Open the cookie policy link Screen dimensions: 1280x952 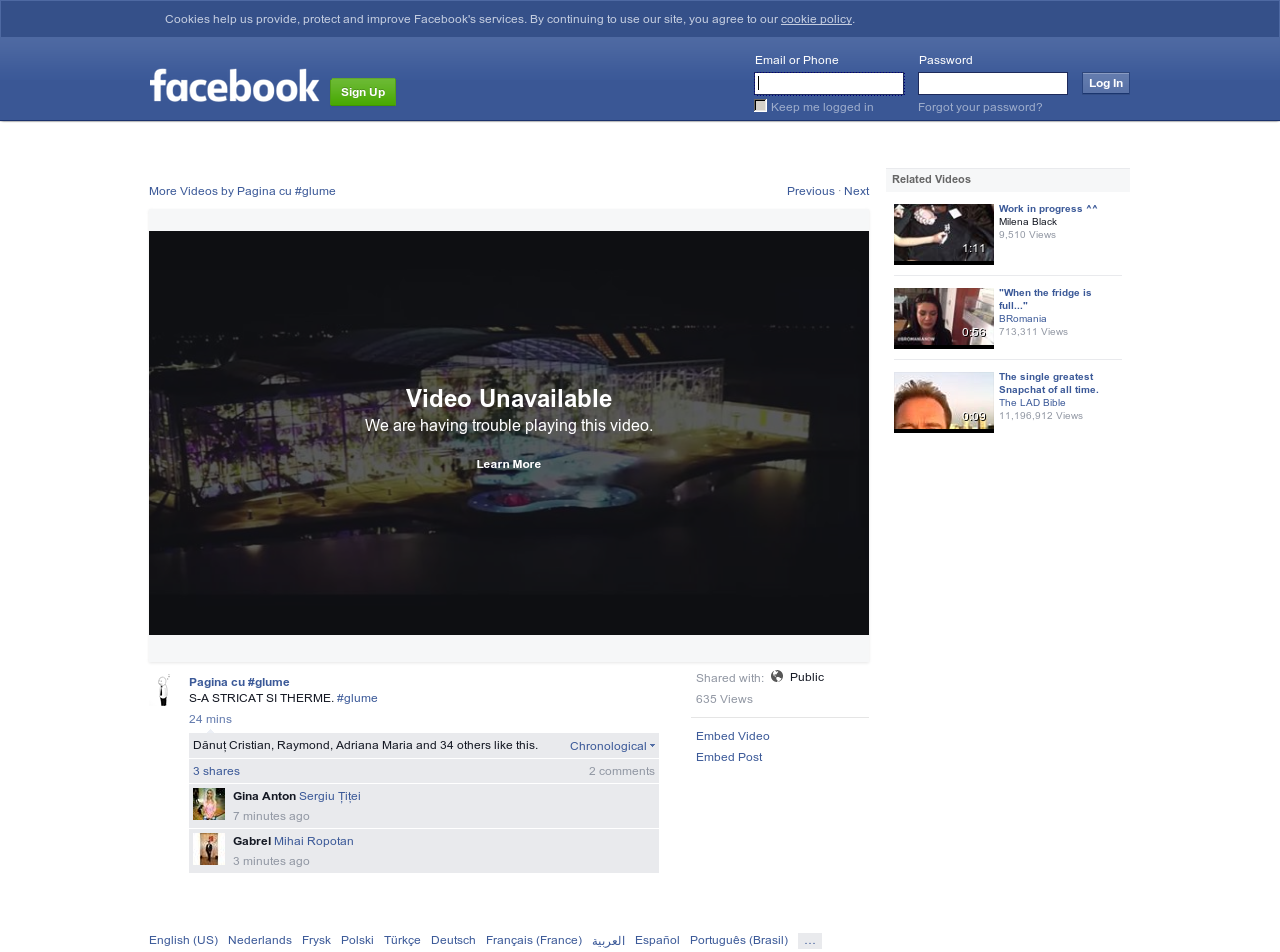(816, 19)
